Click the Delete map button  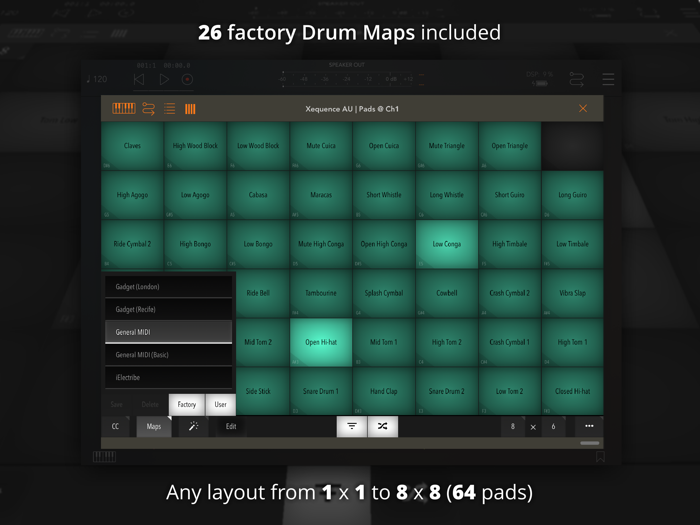[150, 404]
